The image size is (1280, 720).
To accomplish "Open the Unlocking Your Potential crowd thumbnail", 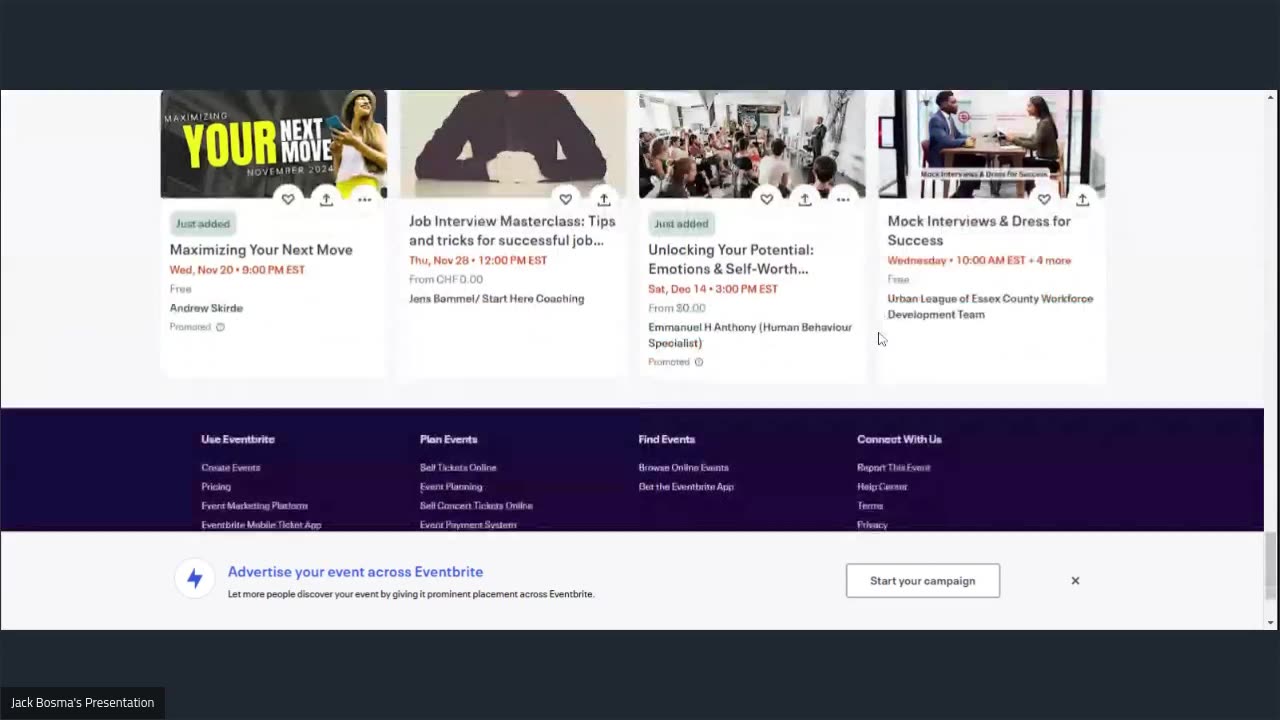I will [x=752, y=144].
